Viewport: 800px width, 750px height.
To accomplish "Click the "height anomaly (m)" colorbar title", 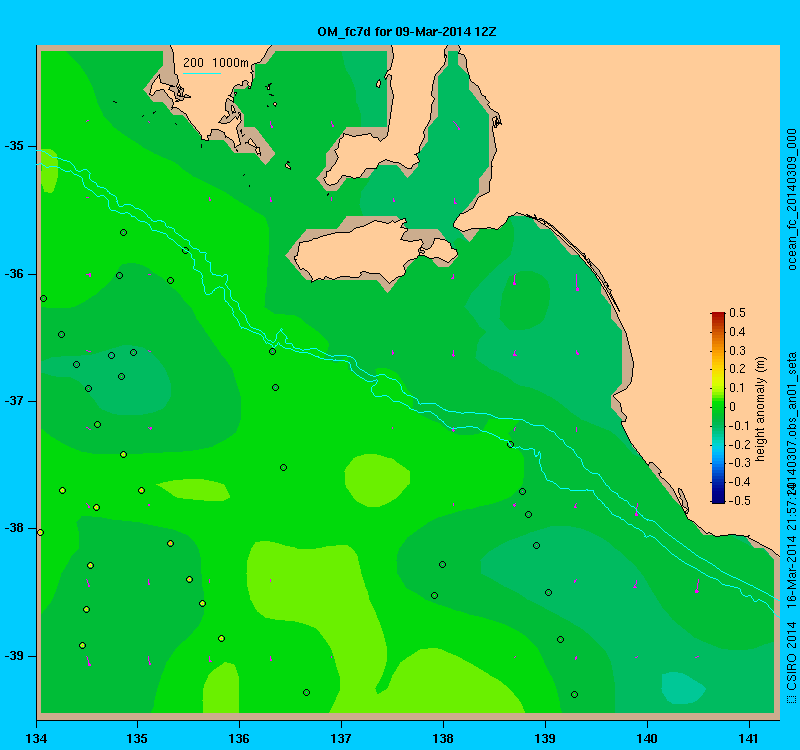I will tap(760, 409).
